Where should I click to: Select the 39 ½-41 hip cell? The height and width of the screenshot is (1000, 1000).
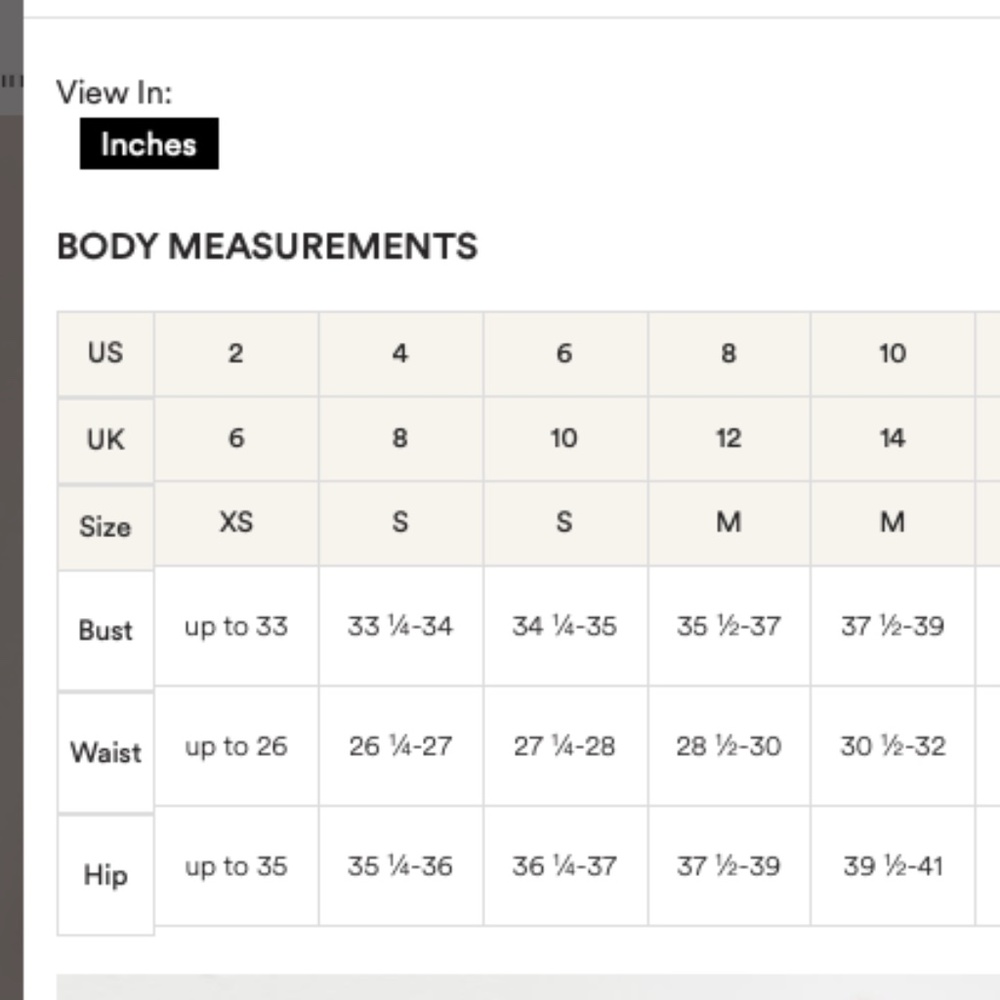point(893,866)
